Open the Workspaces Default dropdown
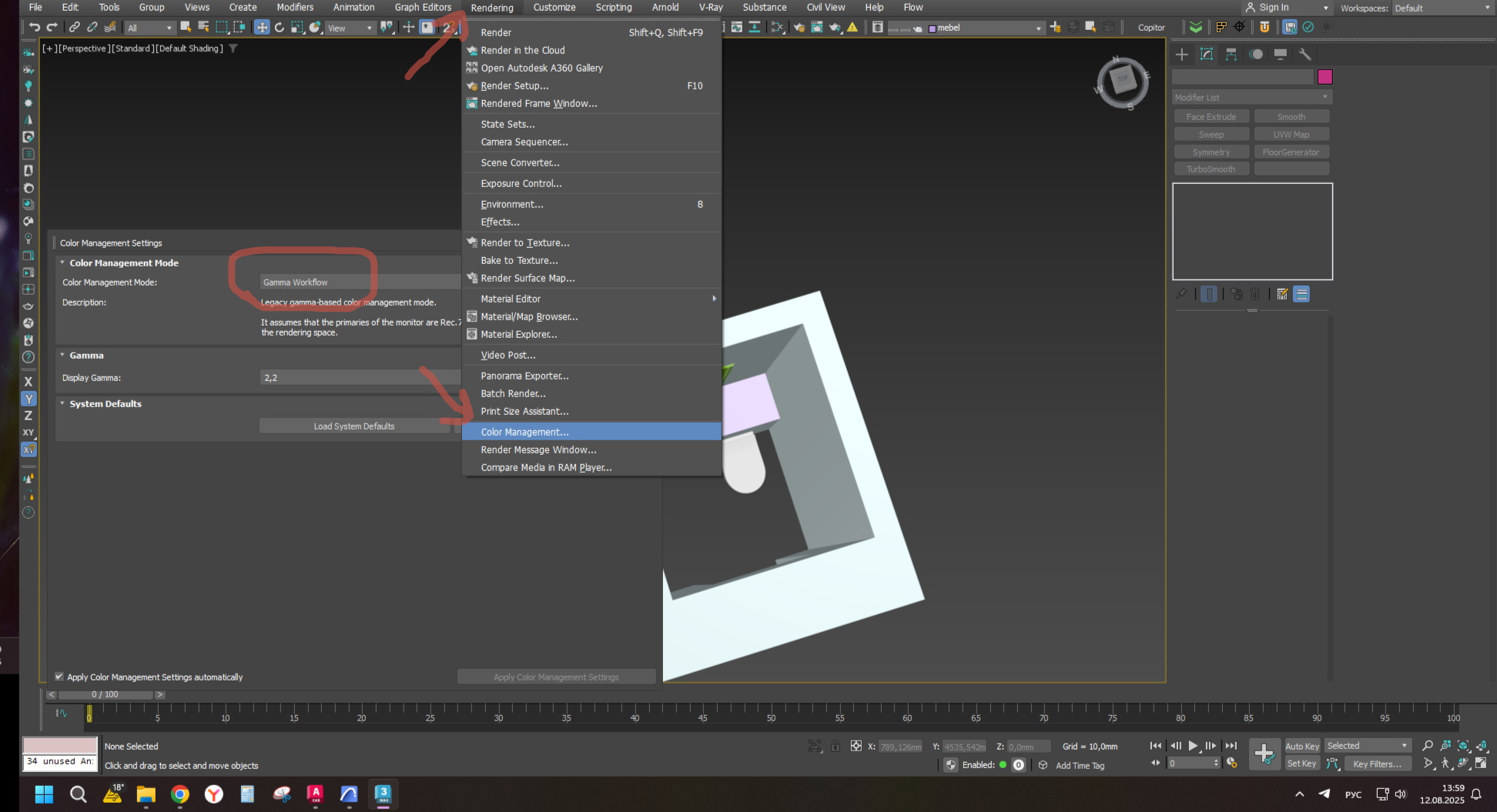This screenshot has width=1497, height=812. click(x=1442, y=8)
